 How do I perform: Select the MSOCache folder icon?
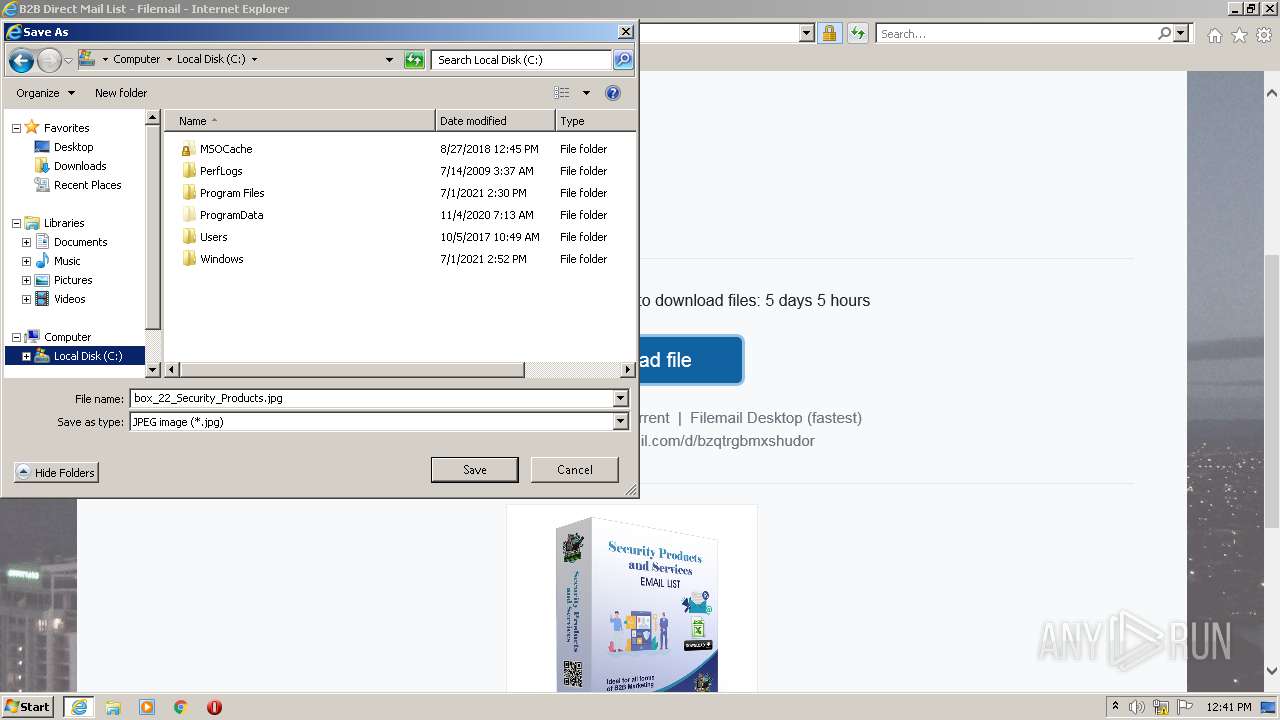186,149
